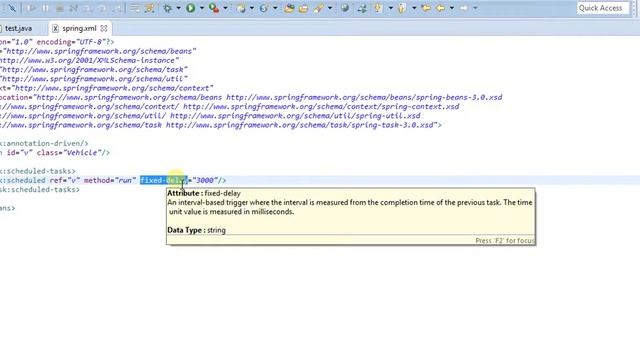The height and width of the screenshot is (360, 640).
Task: Click the Last Edit Location icon
Action: 426,8
